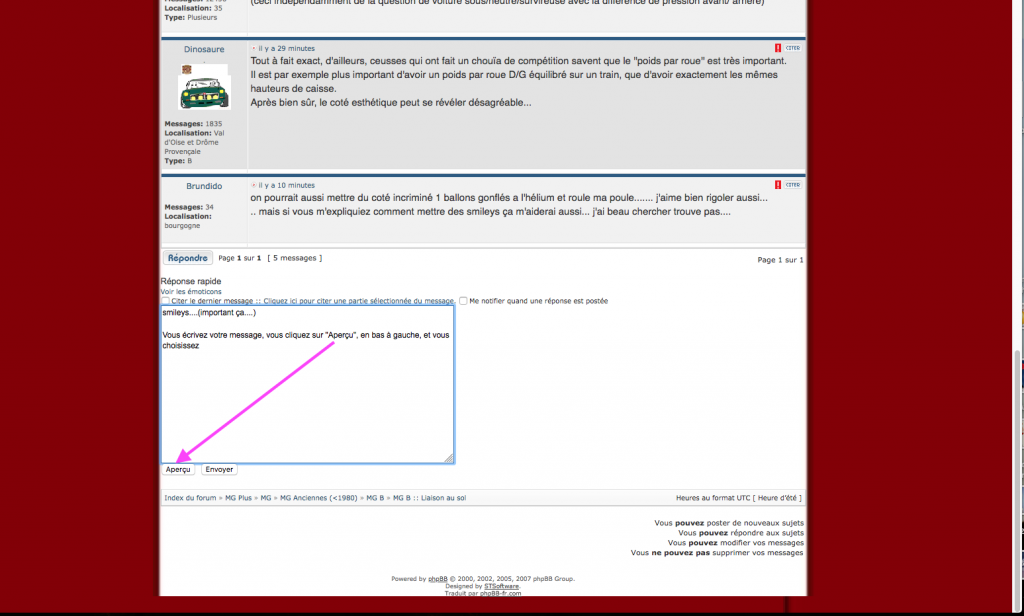
Task: Click the Aperçu button
Action: coord(178,470)
